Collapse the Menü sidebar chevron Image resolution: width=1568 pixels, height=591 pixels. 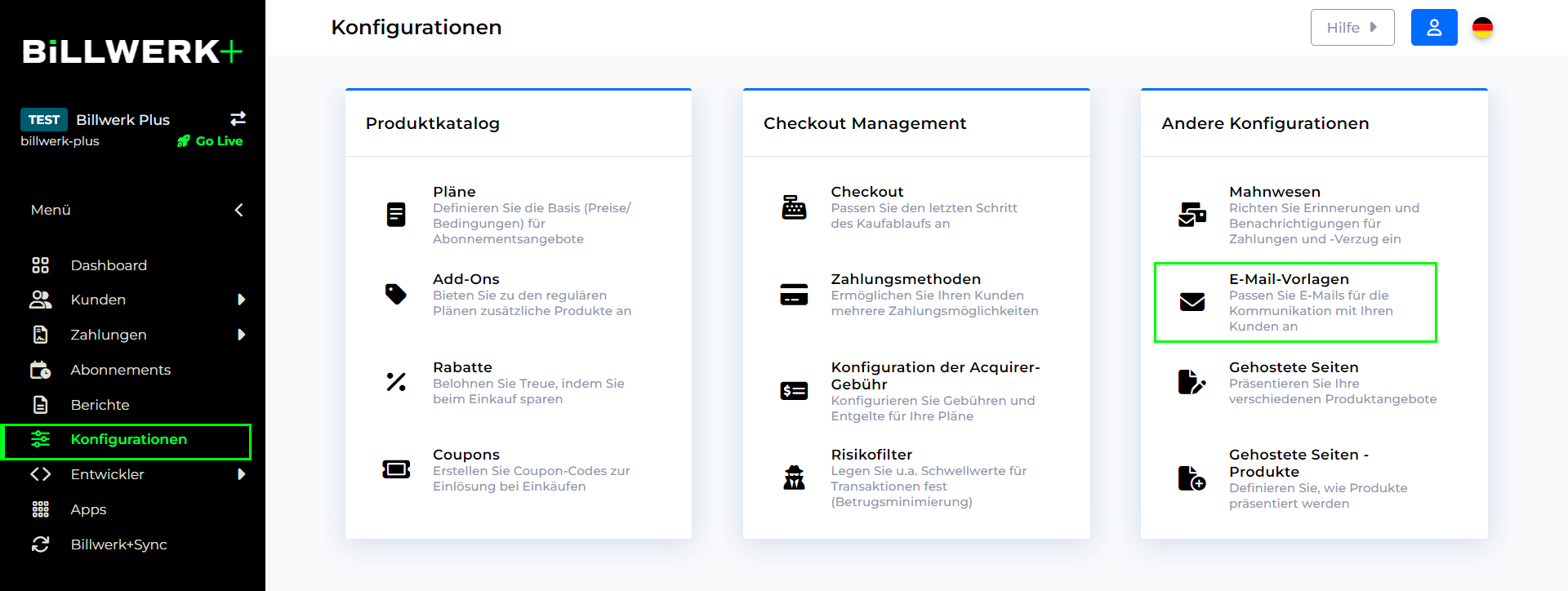238,210
